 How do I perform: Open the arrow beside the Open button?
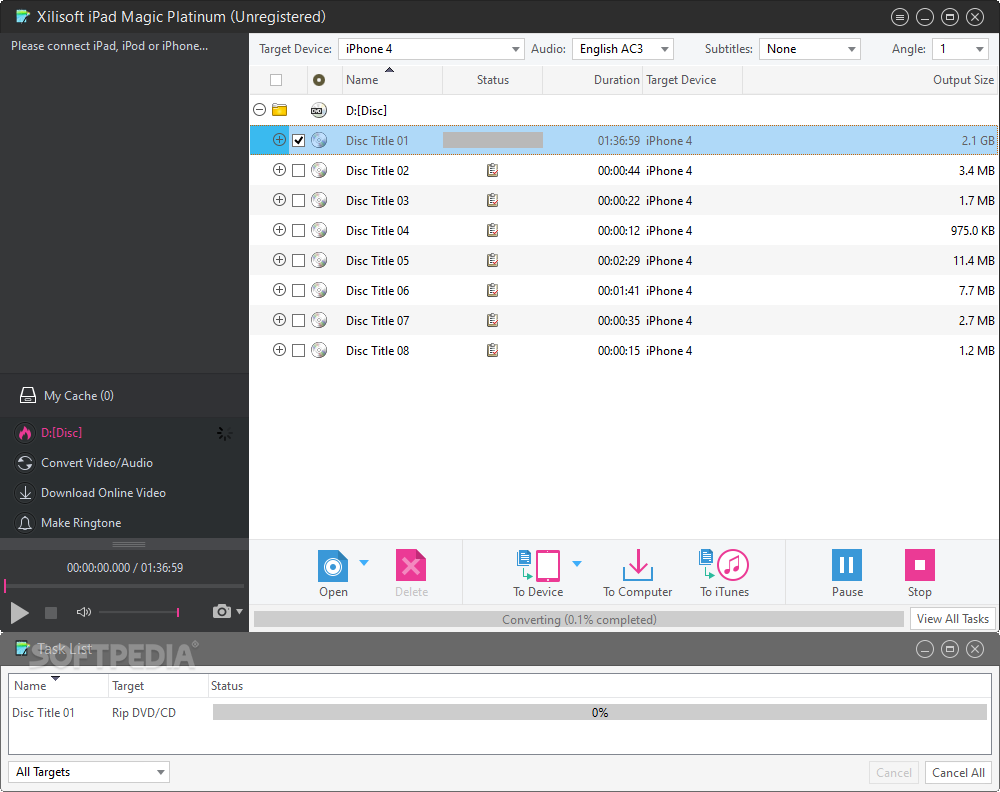click(x=364, y=563)
